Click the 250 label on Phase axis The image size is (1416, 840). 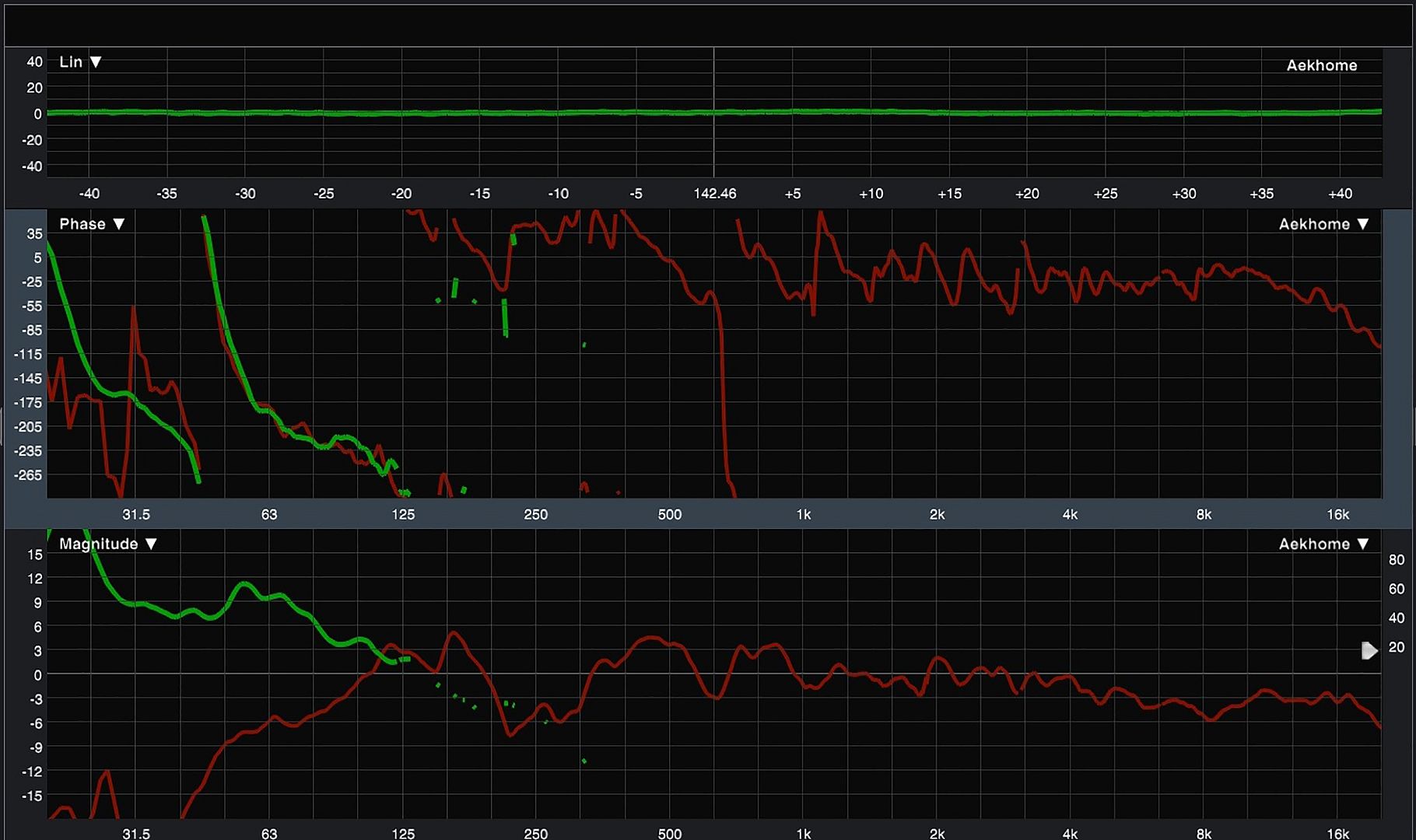point(535,514)
